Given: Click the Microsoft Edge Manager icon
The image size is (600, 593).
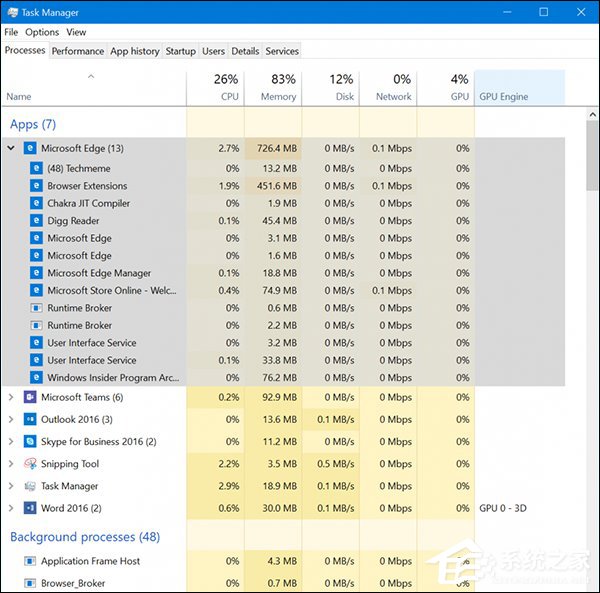Looking at the screenshot, I should click(36, 273).
